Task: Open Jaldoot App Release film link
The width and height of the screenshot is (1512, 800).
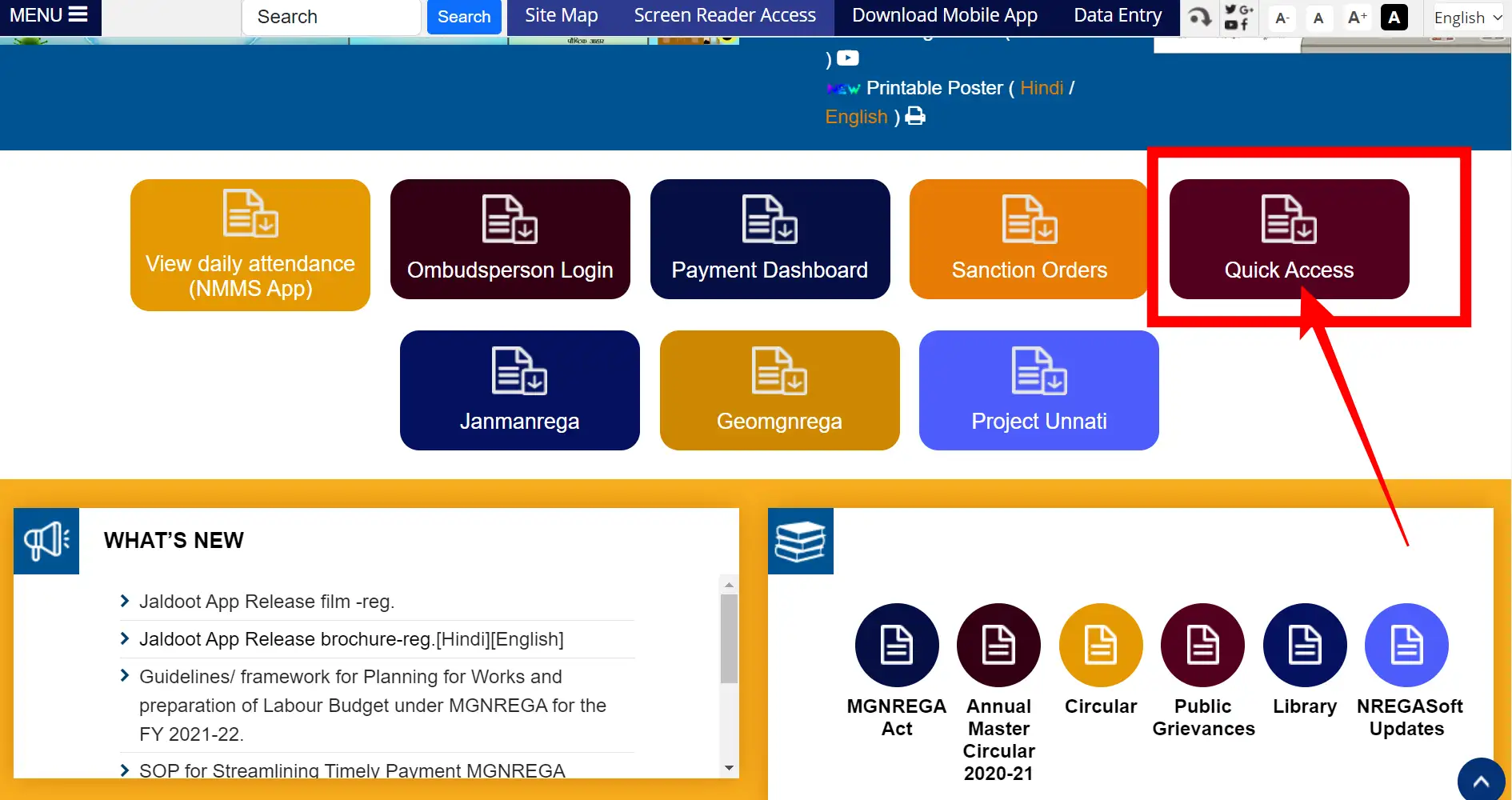Action: (266, 602)
